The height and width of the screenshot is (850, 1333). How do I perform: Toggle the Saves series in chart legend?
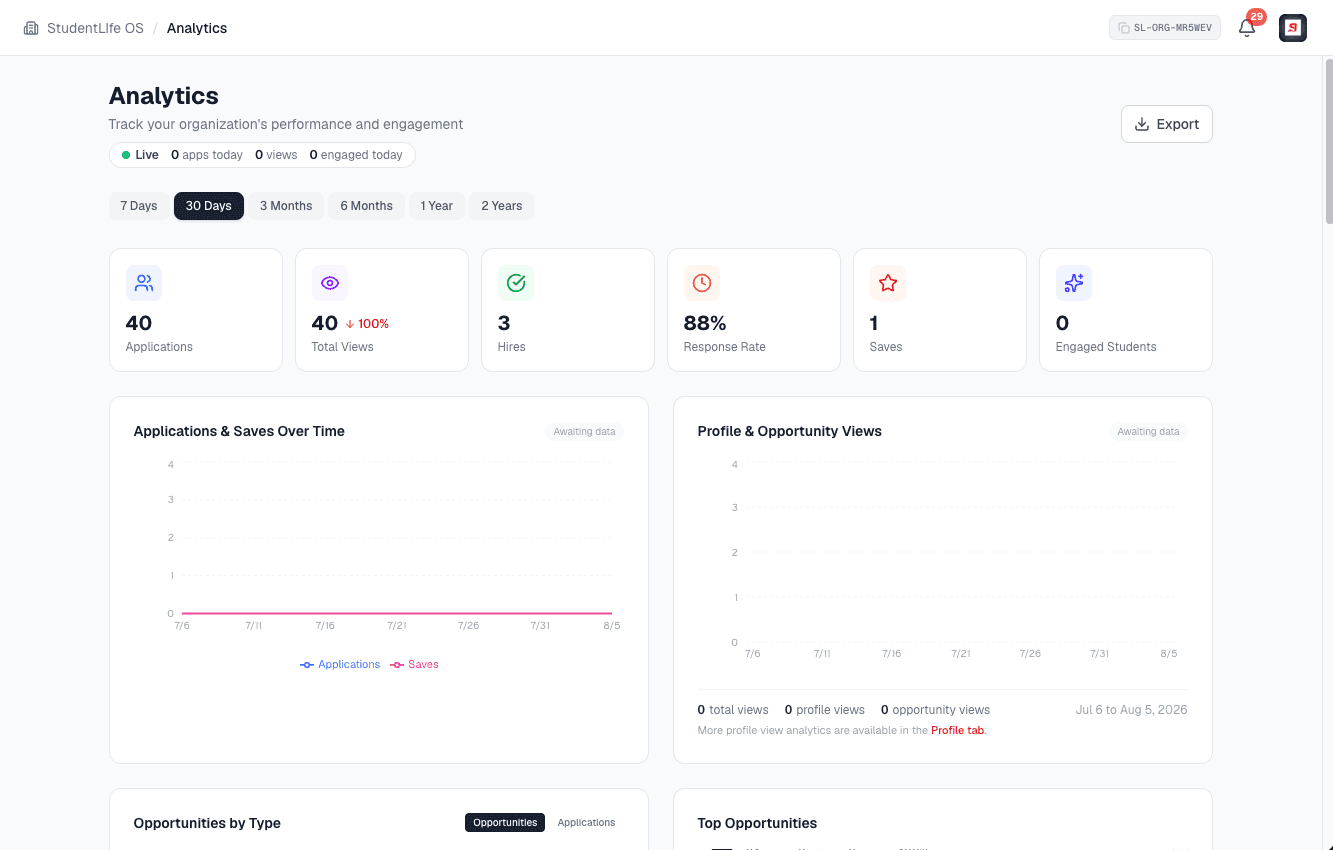(414, 664)
